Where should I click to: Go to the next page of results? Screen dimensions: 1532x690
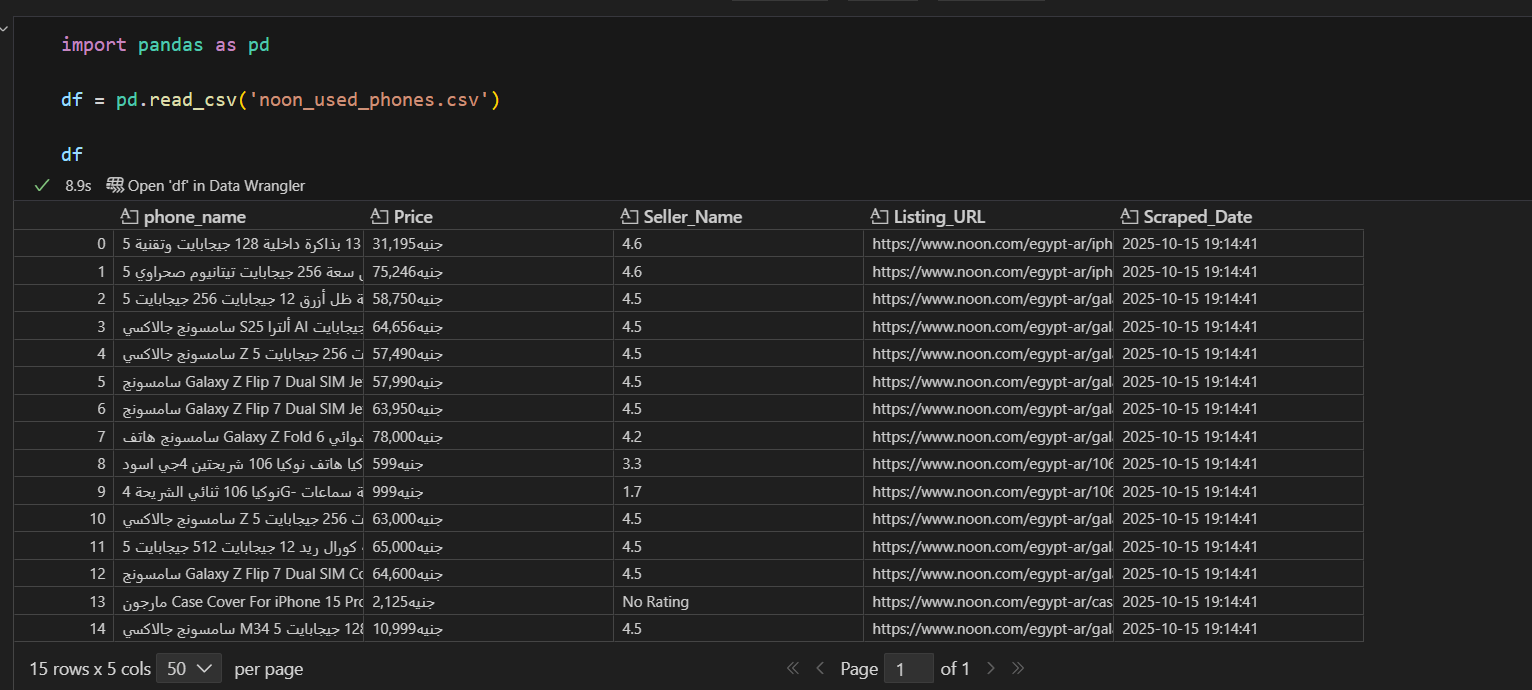[991, 668]
